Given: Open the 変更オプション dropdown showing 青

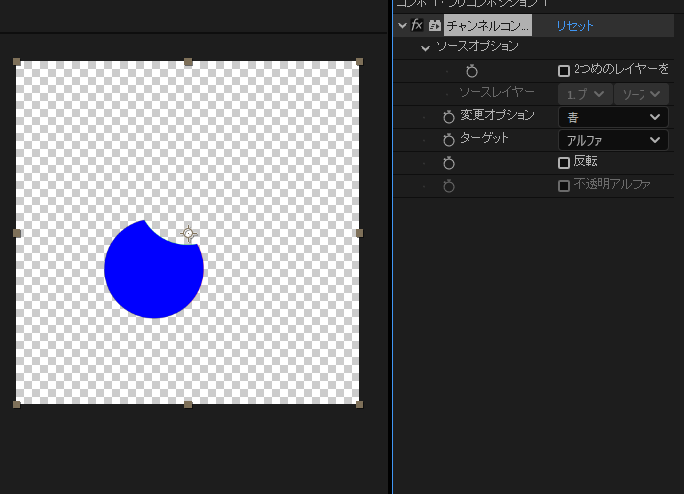Looking at the screenshot, I should coord(612,117).
